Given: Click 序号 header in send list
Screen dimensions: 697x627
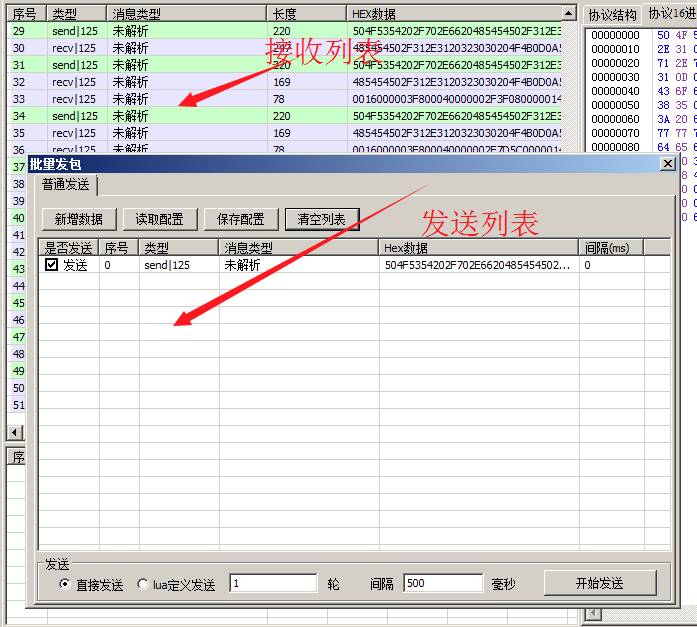Looking at the screenshot, I should tap(119, 248).
